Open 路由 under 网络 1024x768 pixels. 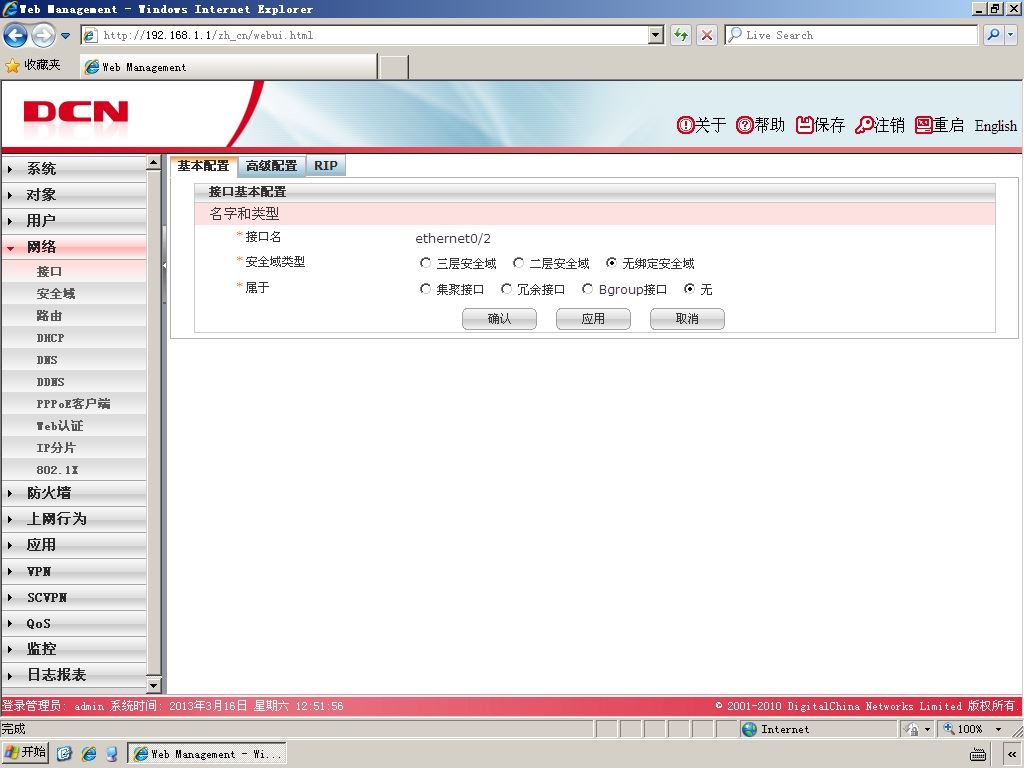(x=74, y=316)
